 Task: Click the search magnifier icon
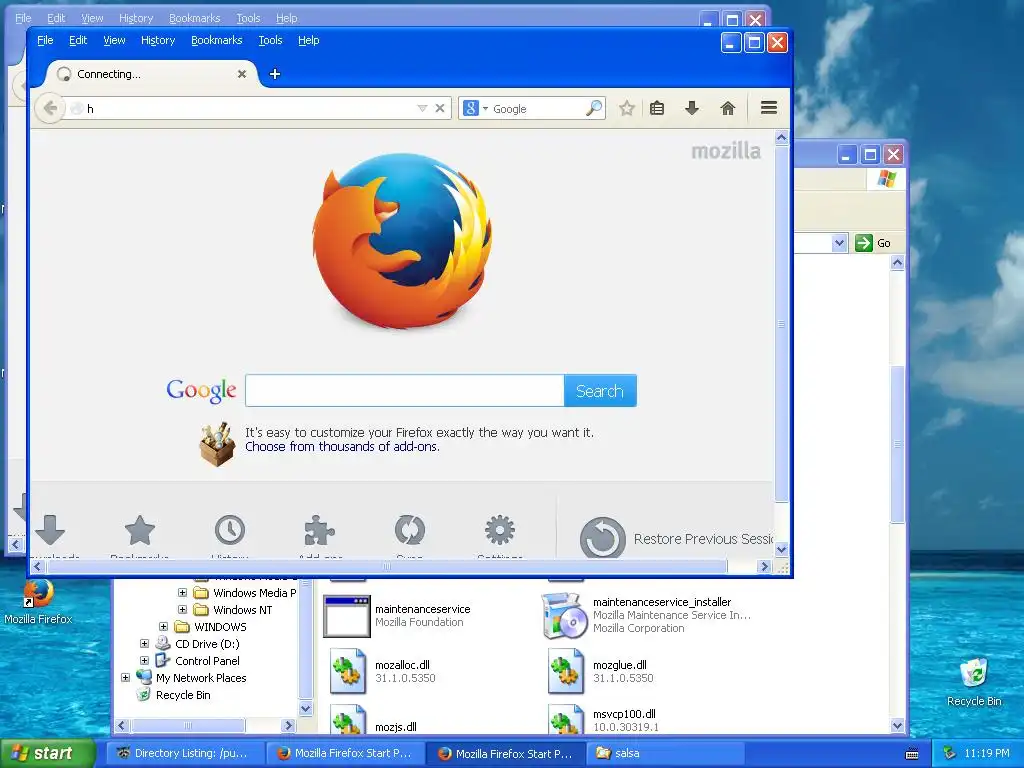pyautogui.click(x=594, y=108)
